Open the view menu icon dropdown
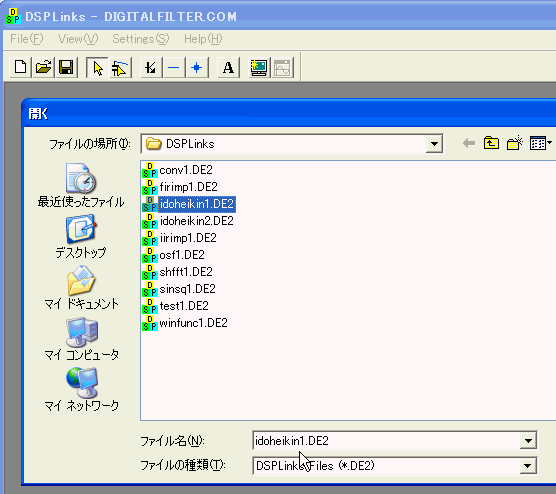The height and width of the screenshot is (494, 556). tap(540, 143)
